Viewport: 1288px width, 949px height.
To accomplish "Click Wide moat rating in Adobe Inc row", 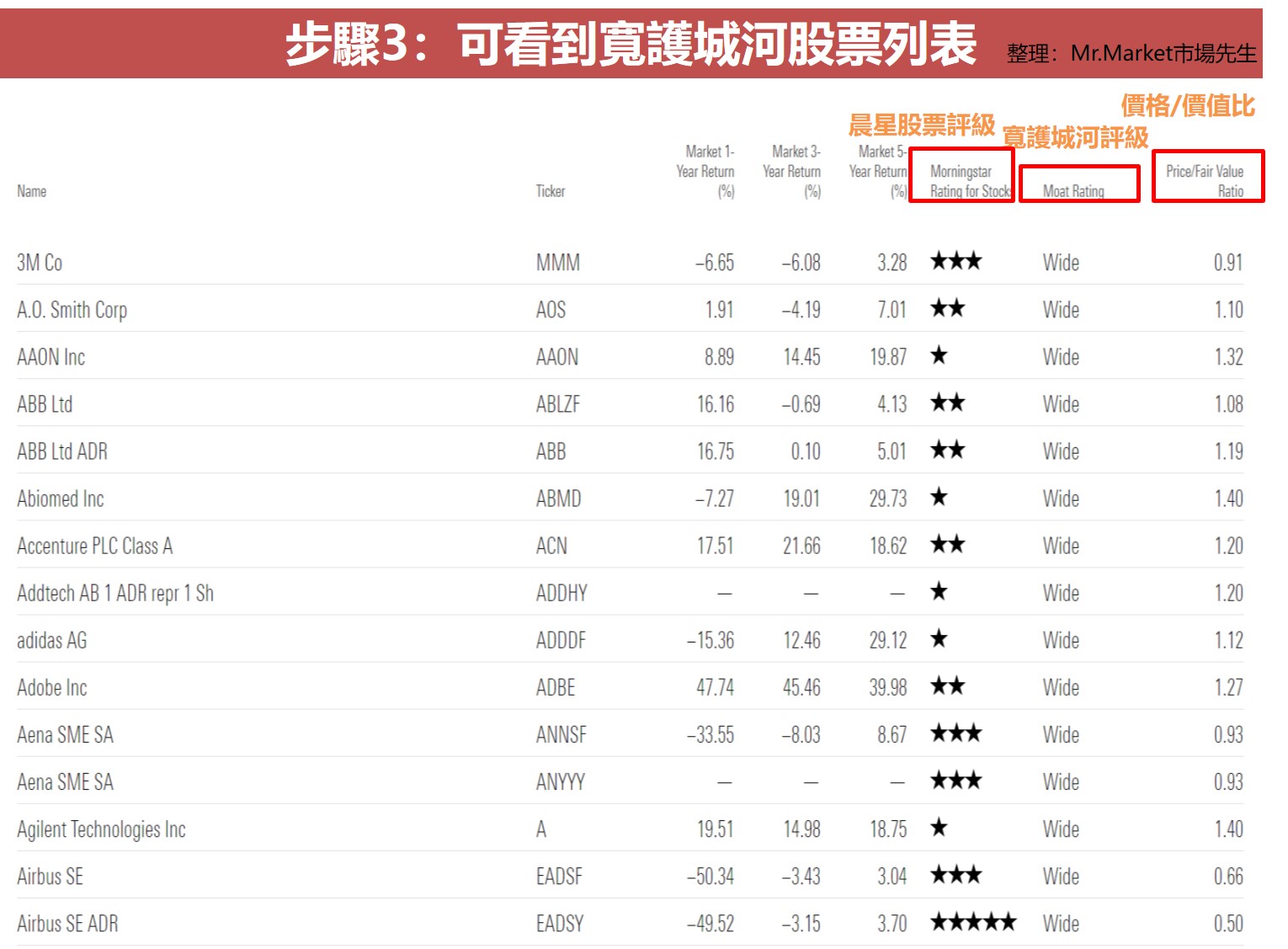I will click(1061, 687).
